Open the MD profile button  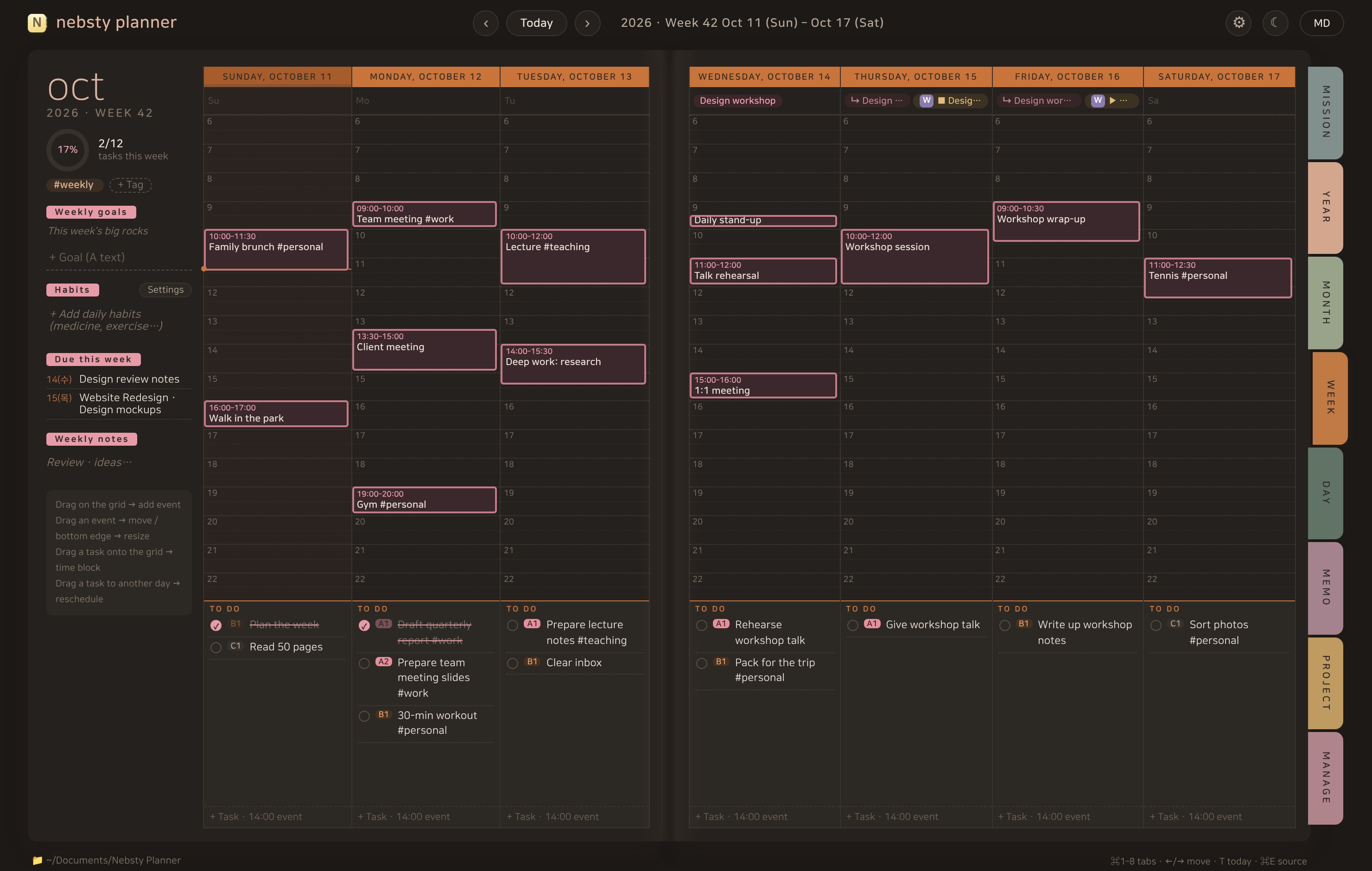[1321, 23]
